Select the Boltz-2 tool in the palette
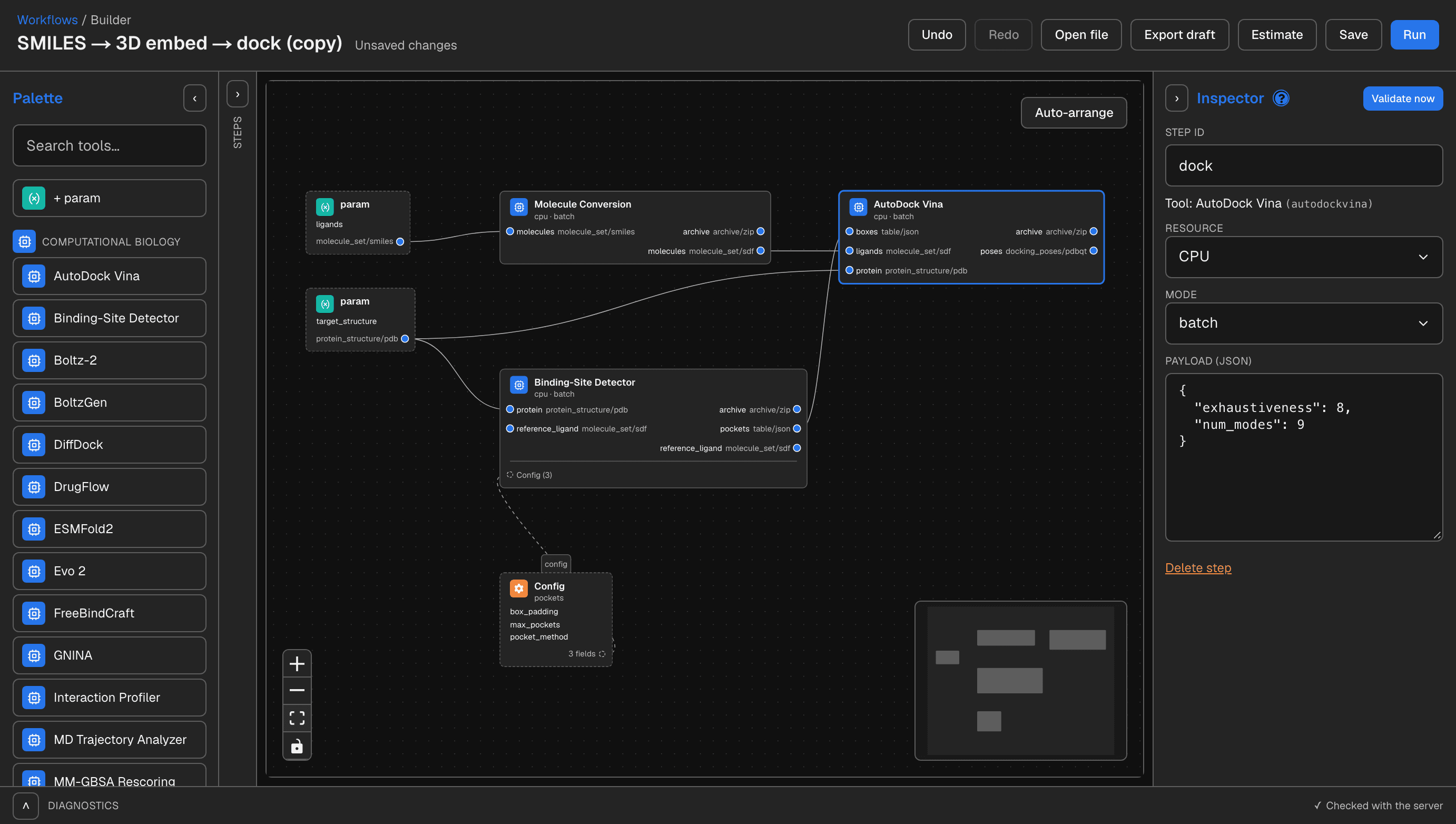The height and width of the screenshot is (824, 1456). click(110, 360)
